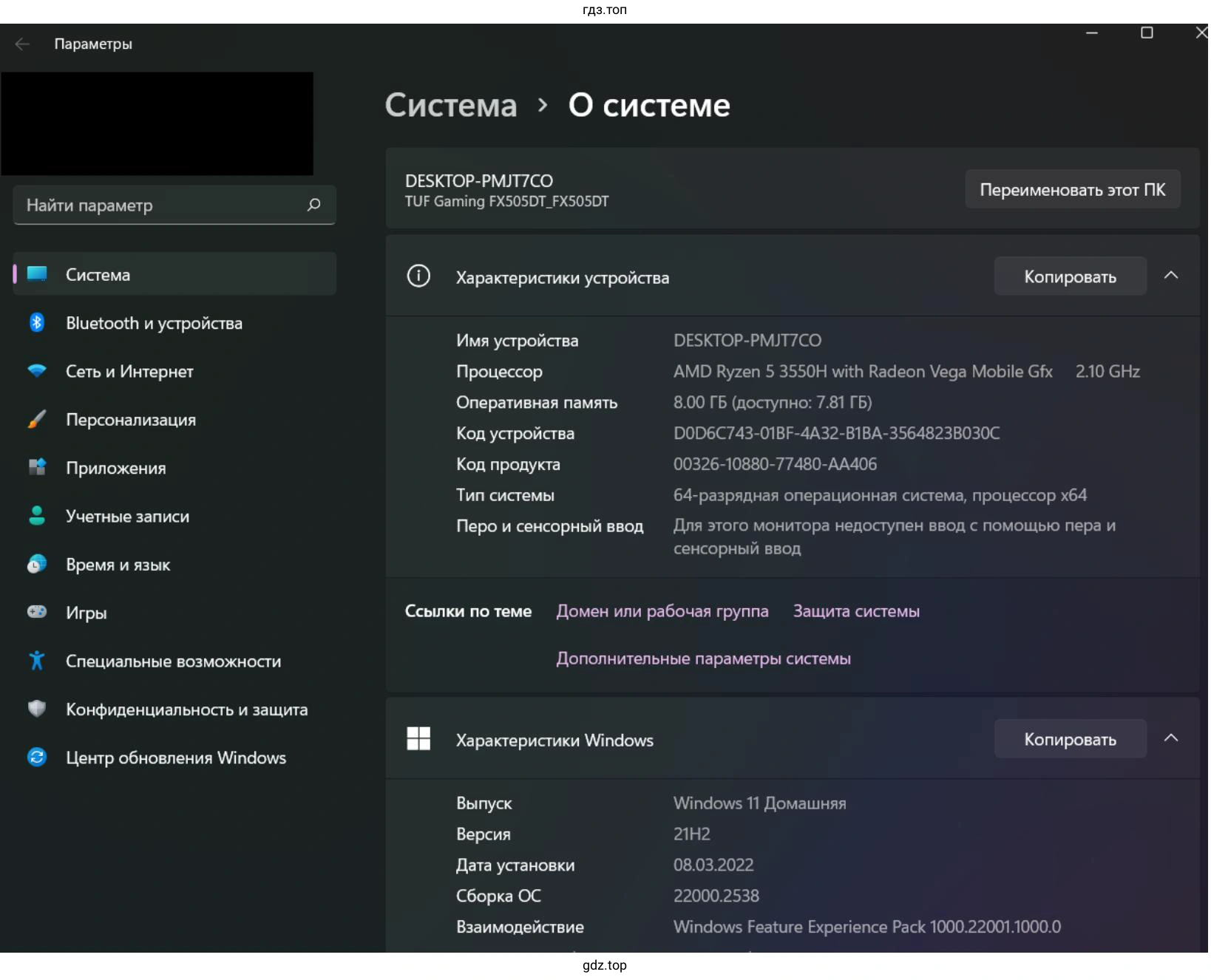Click the Игры gamepad icon

point(37,612)
